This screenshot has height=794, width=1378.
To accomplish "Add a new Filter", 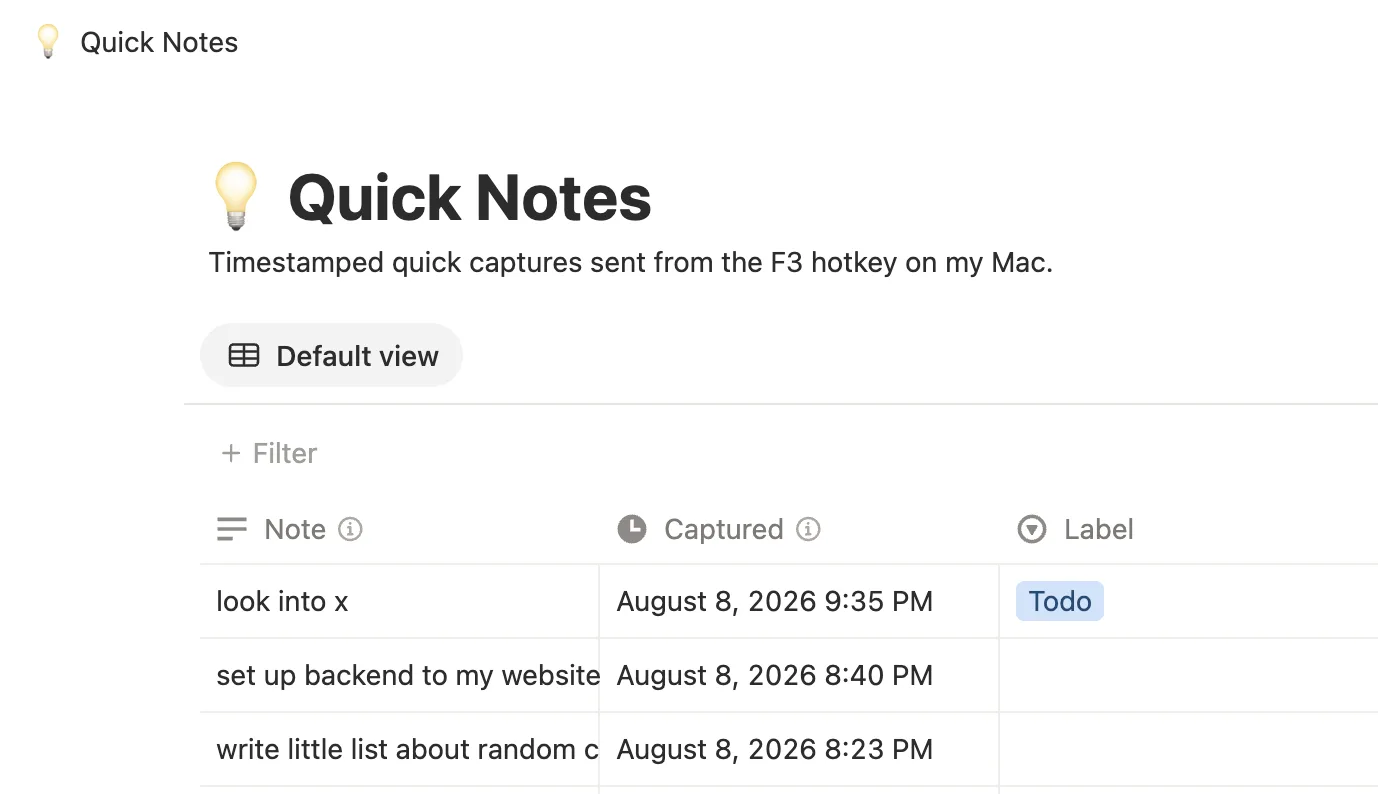I will pyautogui.click(x=269, y=453).
